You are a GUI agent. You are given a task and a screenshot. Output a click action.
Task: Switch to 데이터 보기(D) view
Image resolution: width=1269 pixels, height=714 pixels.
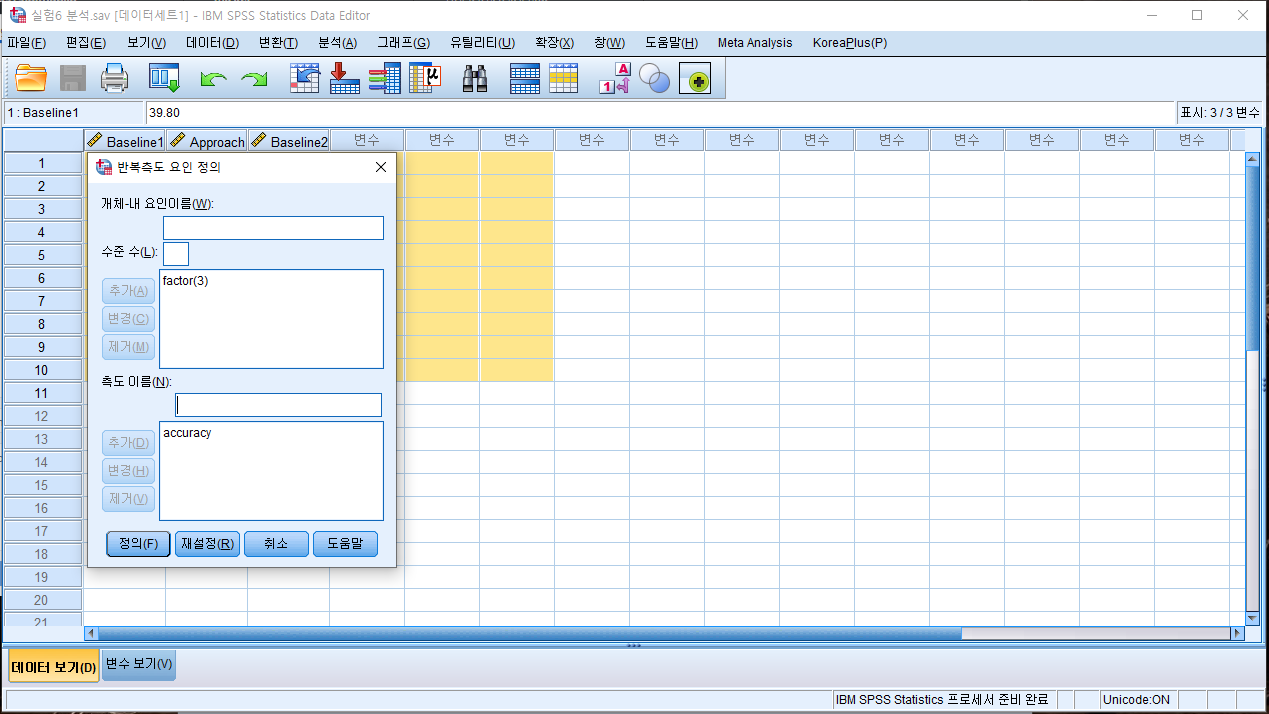click(53, 665)
